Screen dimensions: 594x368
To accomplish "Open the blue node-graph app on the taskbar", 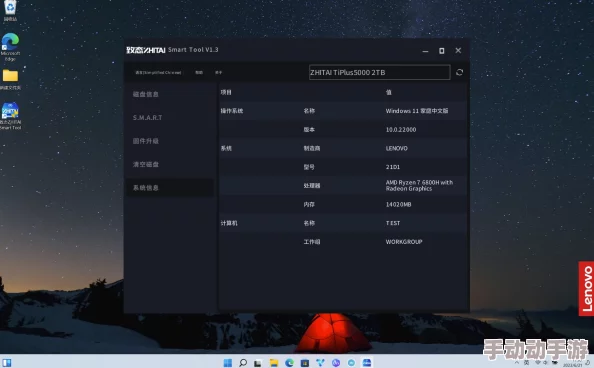I will click(x=320, y=363).
